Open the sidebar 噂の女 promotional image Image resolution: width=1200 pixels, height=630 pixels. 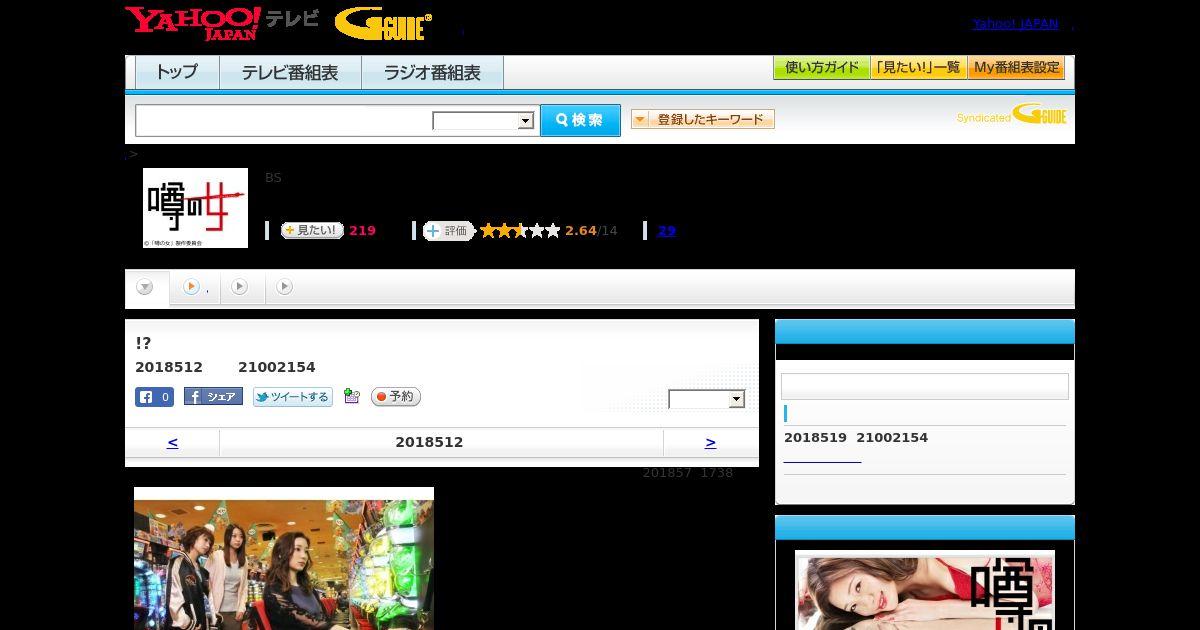[x=925, y=590]
